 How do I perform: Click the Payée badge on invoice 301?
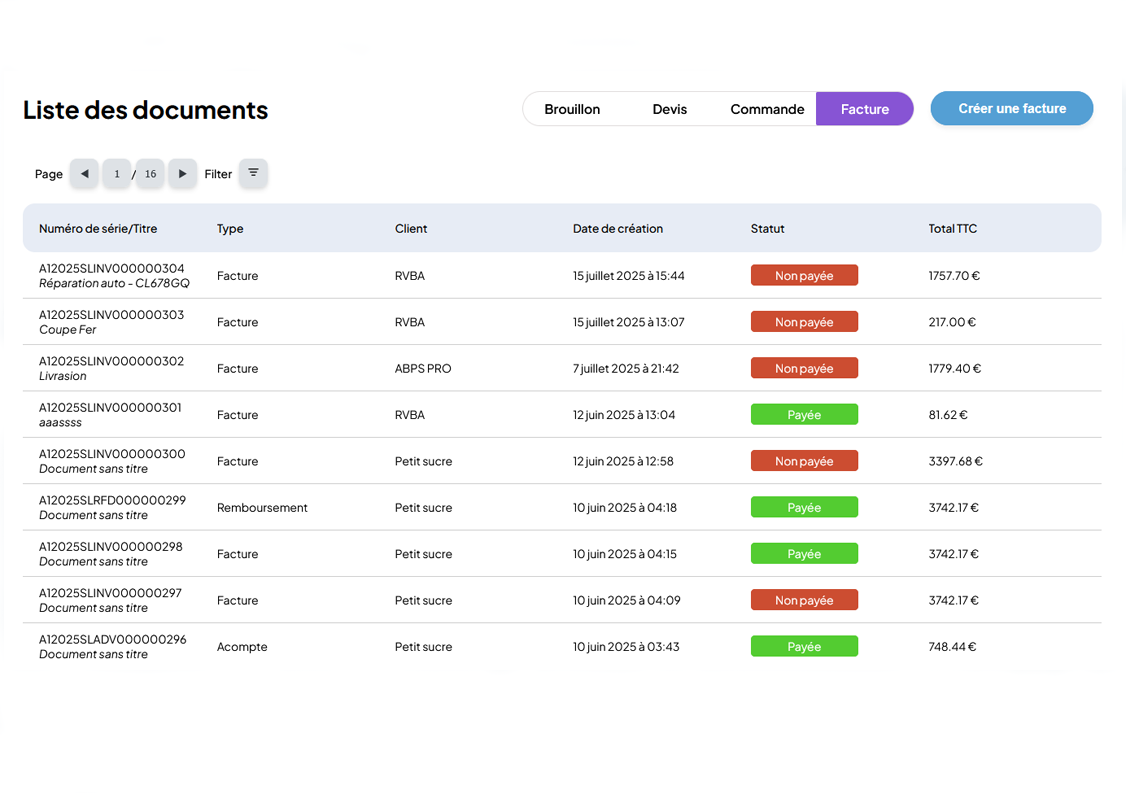coord(804,415)
